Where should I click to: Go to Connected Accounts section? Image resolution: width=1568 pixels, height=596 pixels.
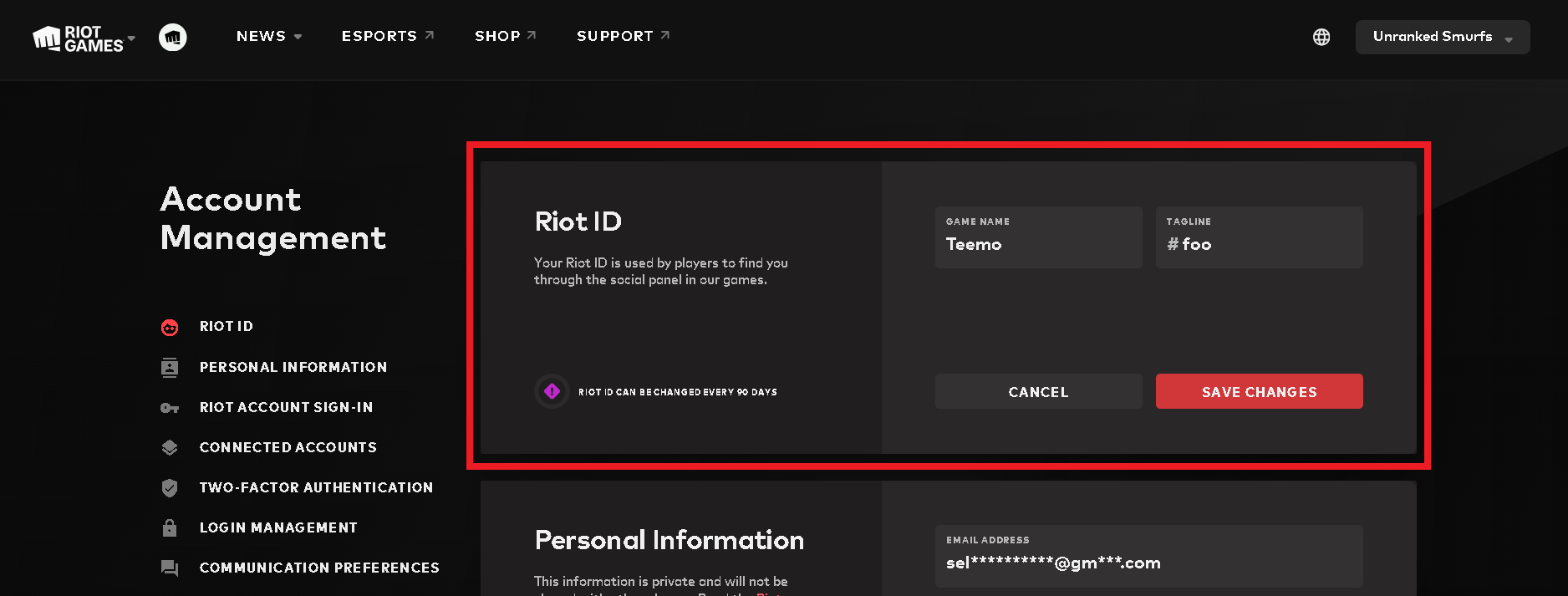288,447
